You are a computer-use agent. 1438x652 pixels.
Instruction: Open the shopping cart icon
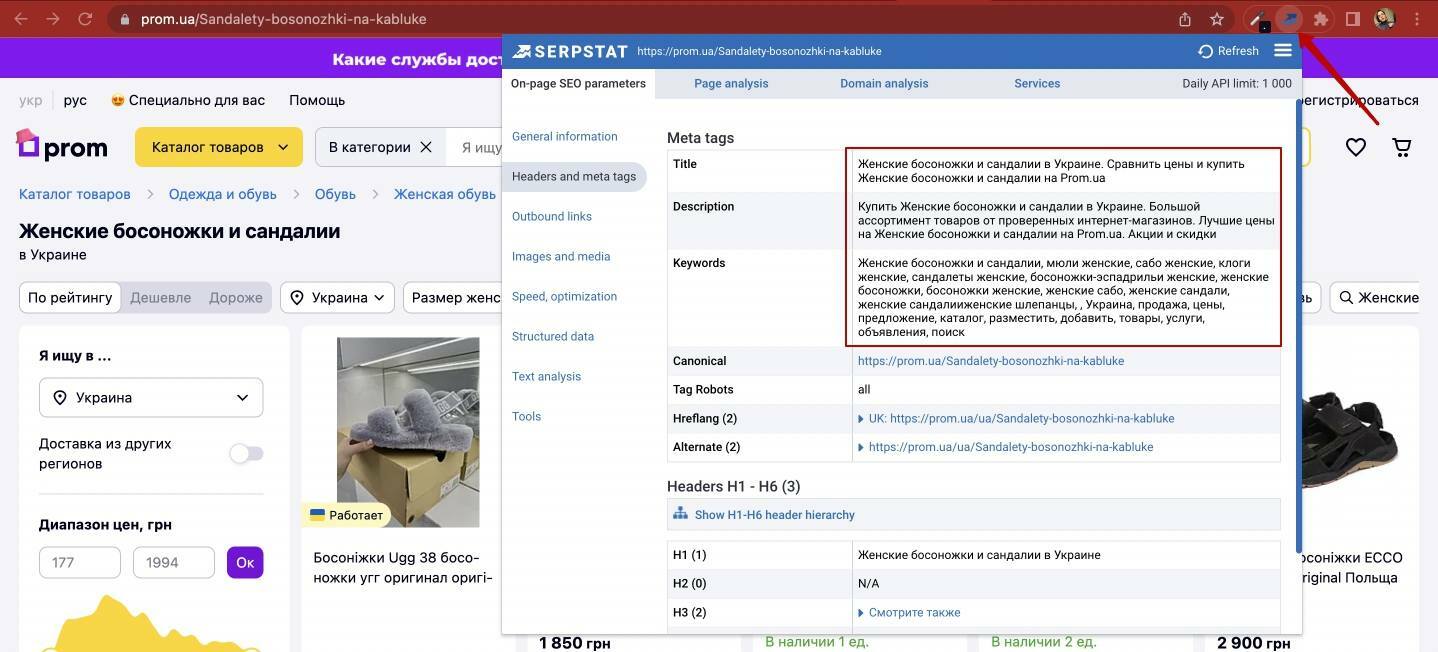coord(1402,147)
